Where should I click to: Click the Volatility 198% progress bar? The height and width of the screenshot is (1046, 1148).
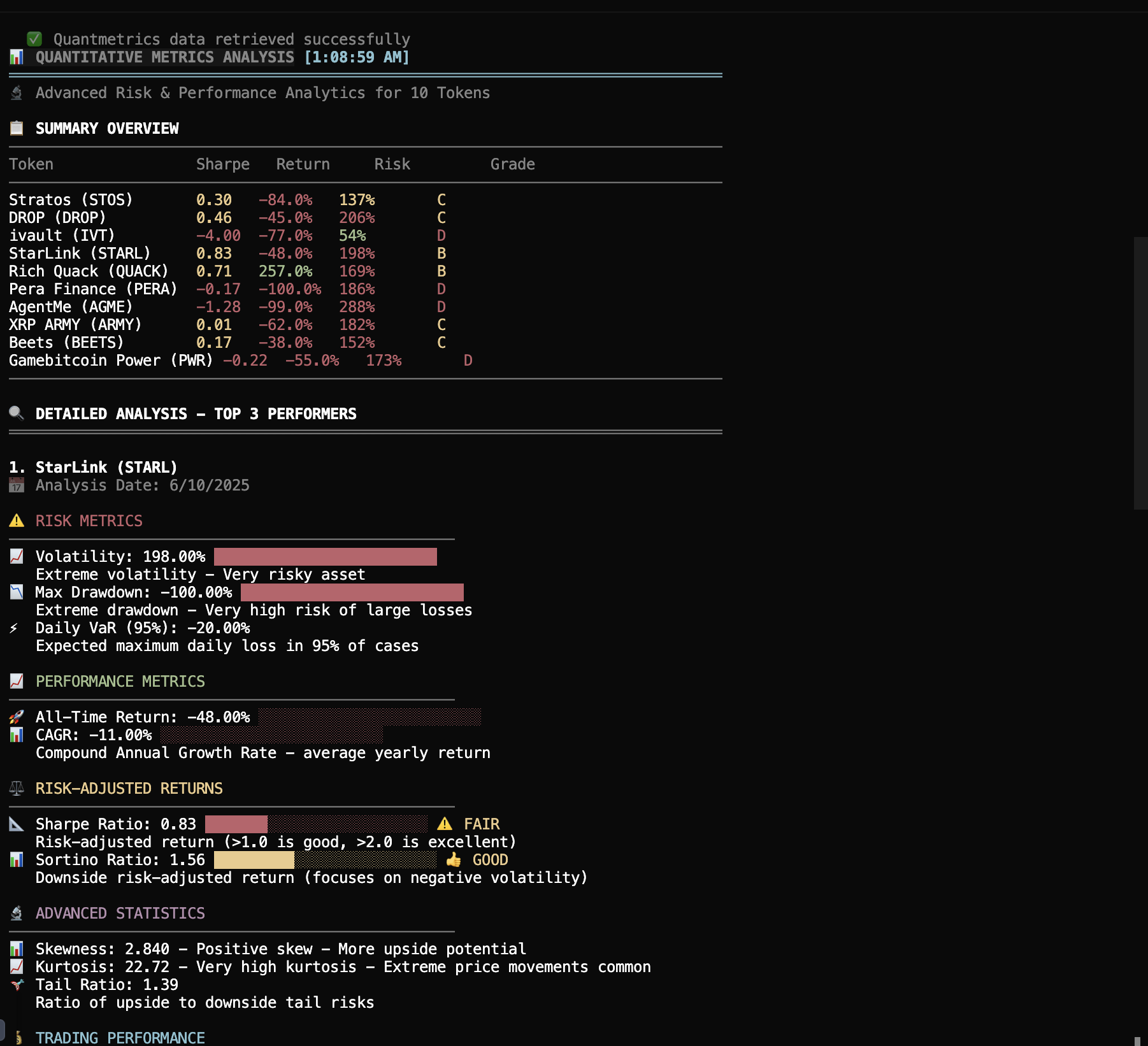325,555
